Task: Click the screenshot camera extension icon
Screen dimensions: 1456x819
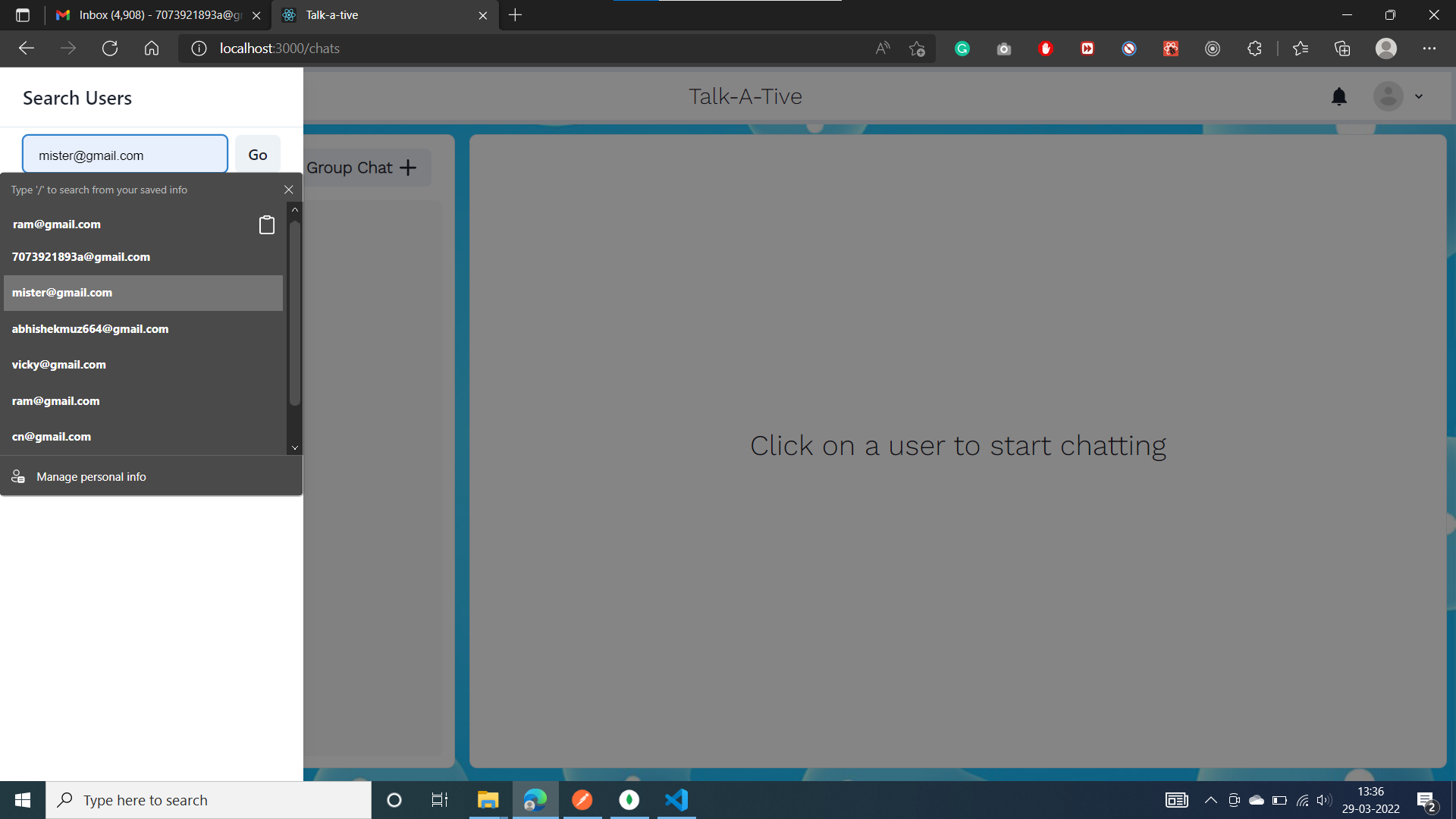Action: 1004,48
